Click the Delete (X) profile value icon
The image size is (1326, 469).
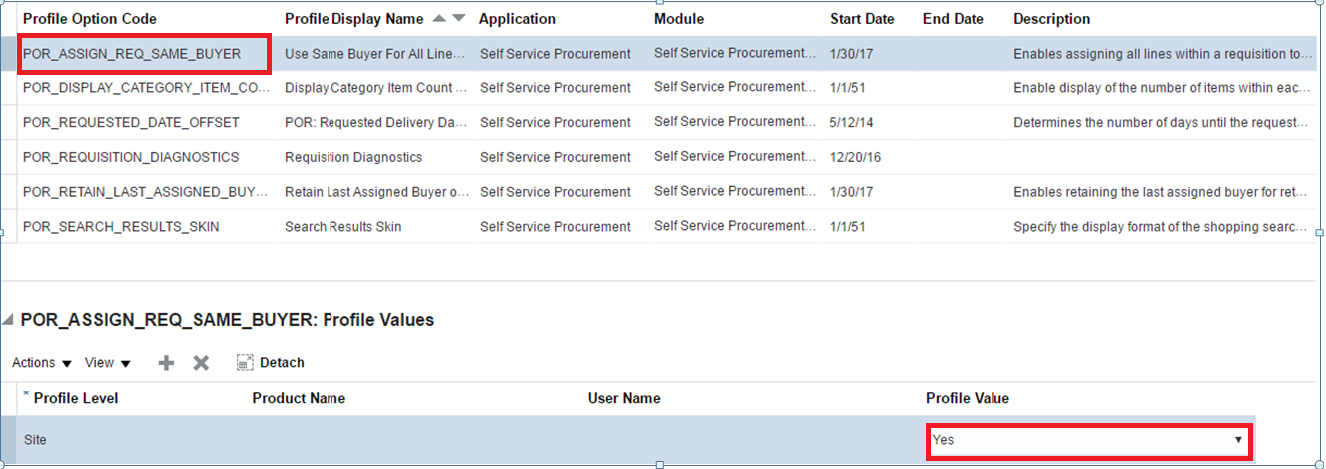coord(201,363)
